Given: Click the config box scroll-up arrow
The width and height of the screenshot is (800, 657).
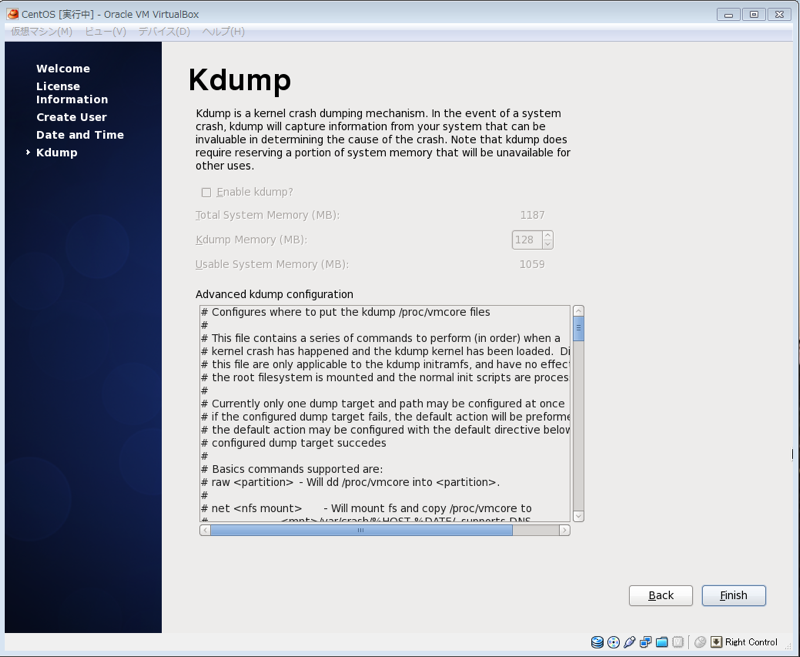Looking at the screenshot, I should [x=579, y=311].
